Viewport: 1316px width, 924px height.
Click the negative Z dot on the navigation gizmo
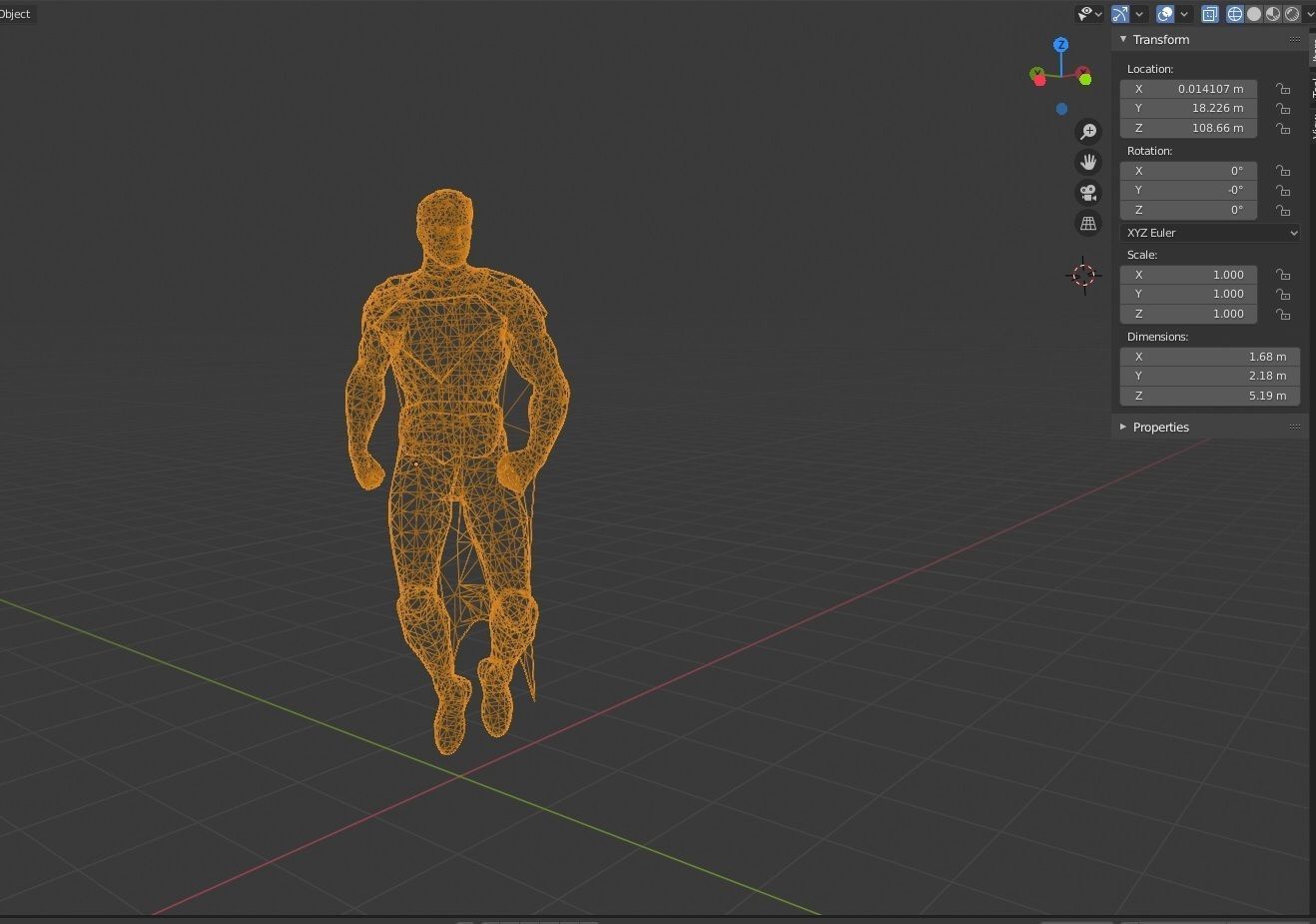point(1061,109)
